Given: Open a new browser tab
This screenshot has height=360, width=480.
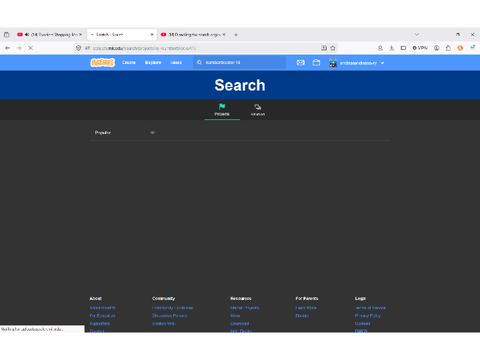Looking at the screenshot, I should (236, 35).
